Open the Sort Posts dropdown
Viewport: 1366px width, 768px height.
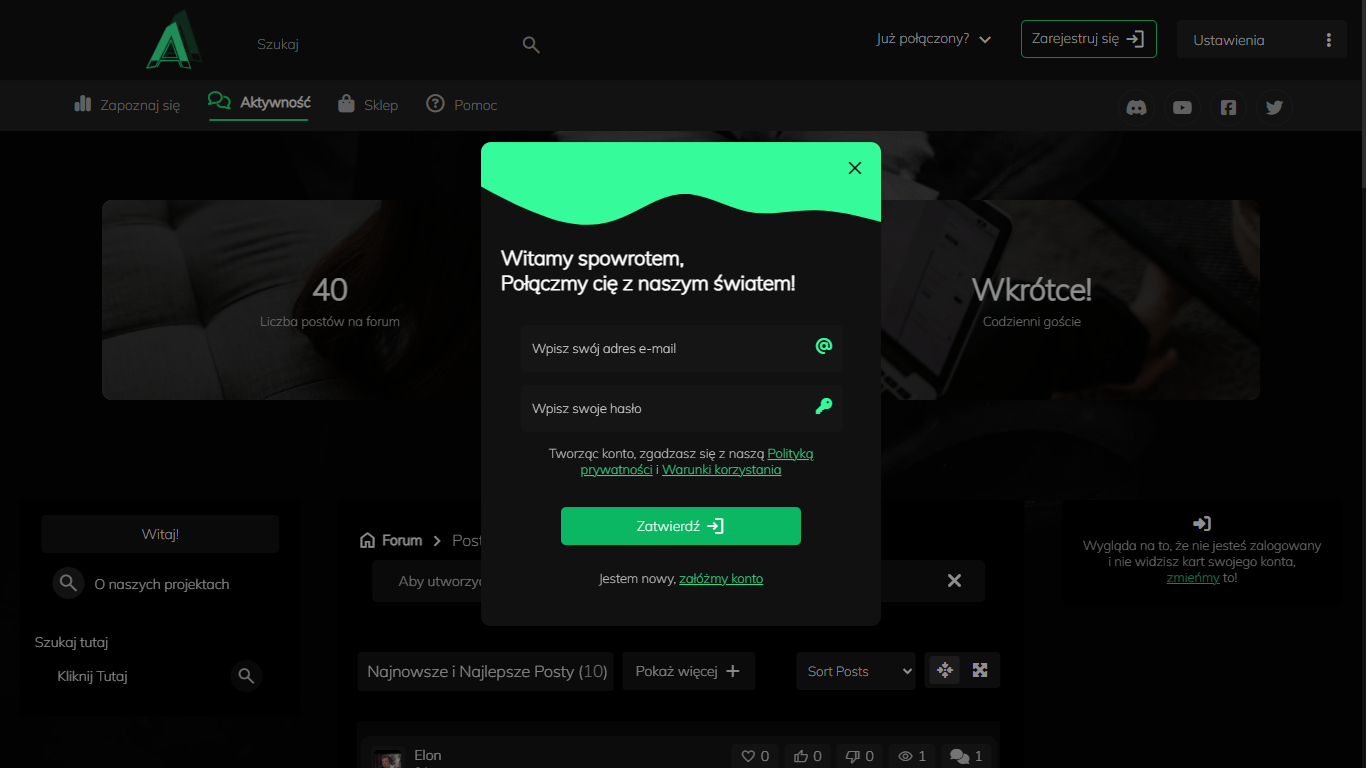[x=856, y=671]
